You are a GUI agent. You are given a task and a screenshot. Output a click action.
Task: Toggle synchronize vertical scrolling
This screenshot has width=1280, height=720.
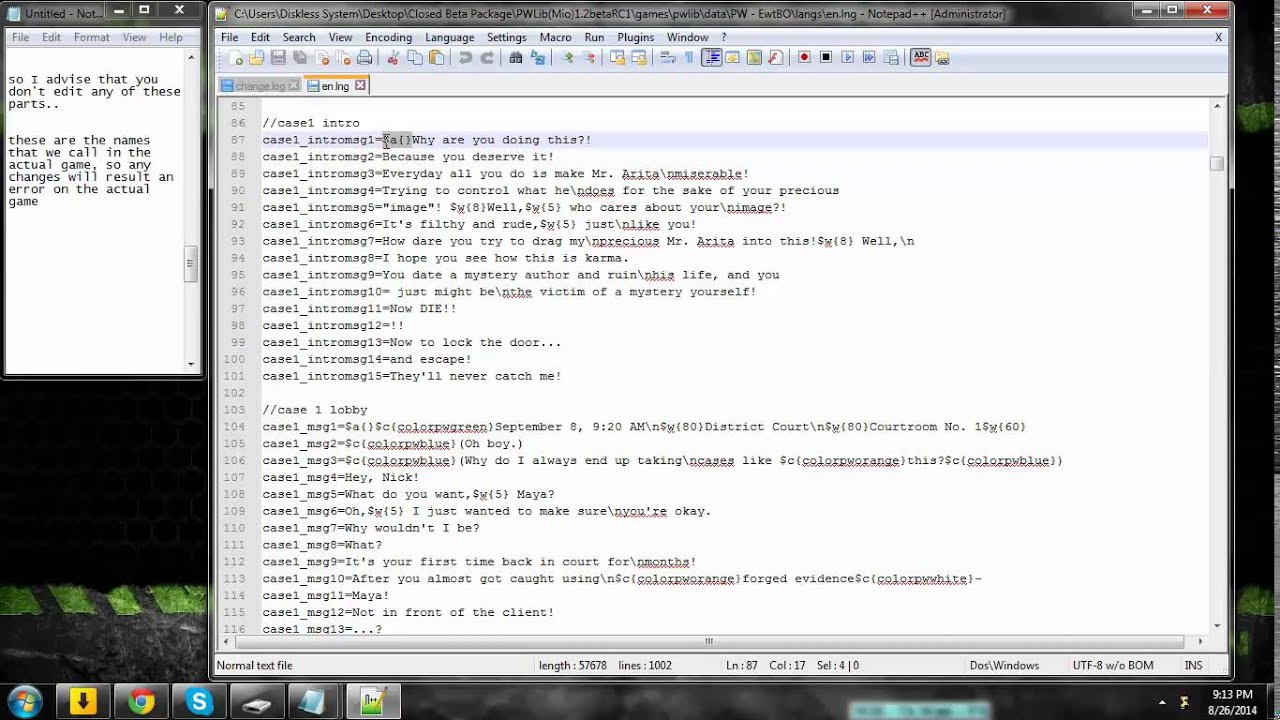click(x=617, y=58)
